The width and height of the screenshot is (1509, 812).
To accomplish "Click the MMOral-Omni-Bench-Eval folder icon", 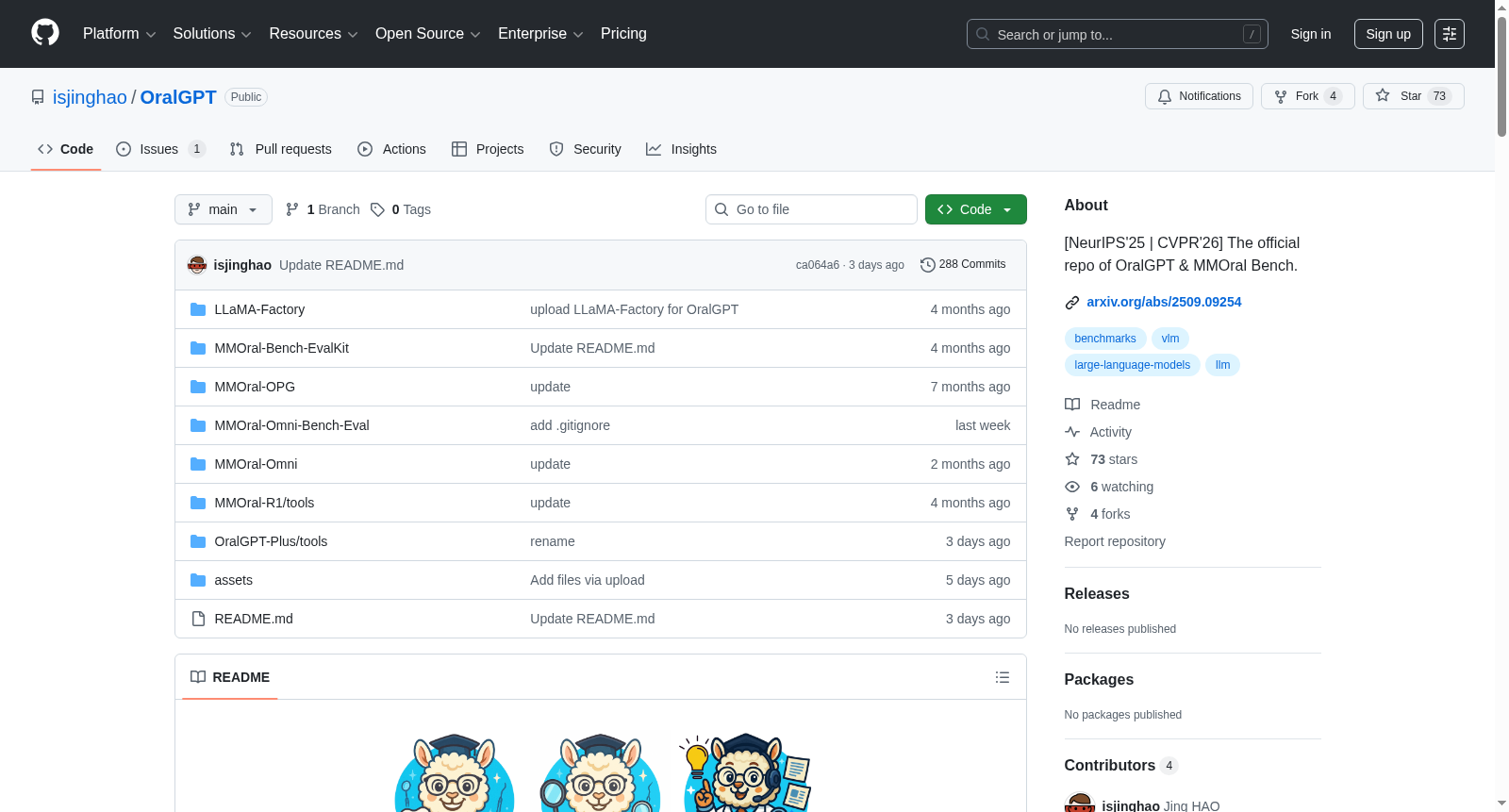I will pos(198,425).
